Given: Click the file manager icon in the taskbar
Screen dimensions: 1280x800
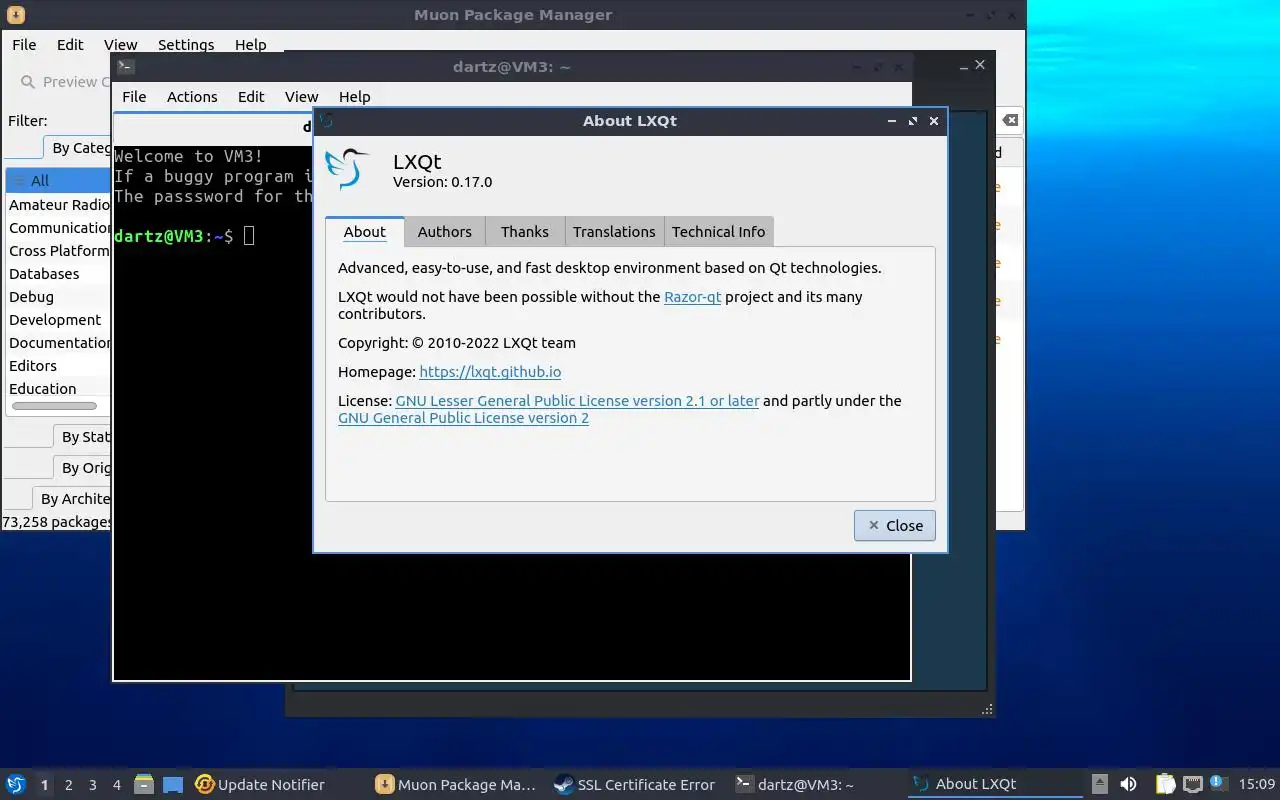Looking at the screenshot, I should (144, 784).
